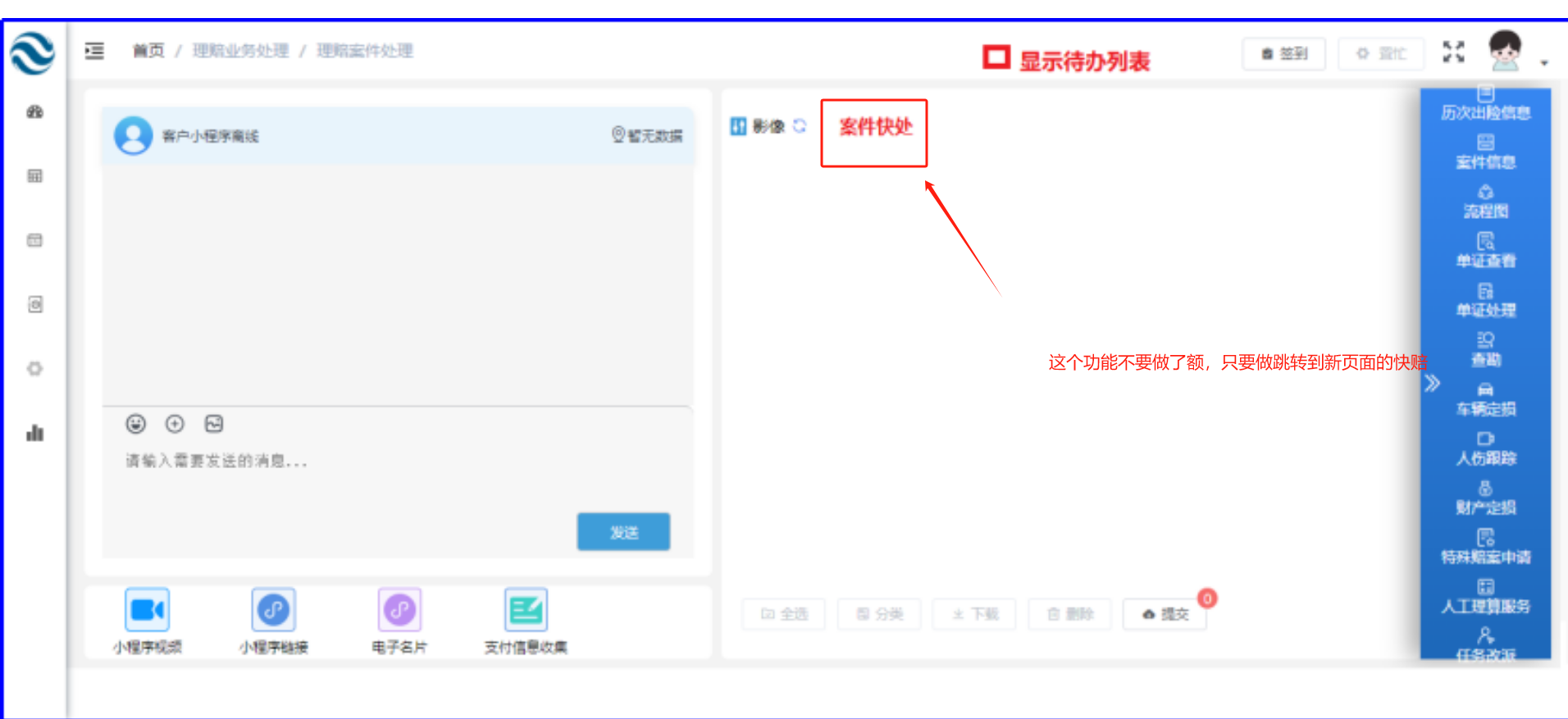Open the bar chart statistics icon

coord(34,432)
